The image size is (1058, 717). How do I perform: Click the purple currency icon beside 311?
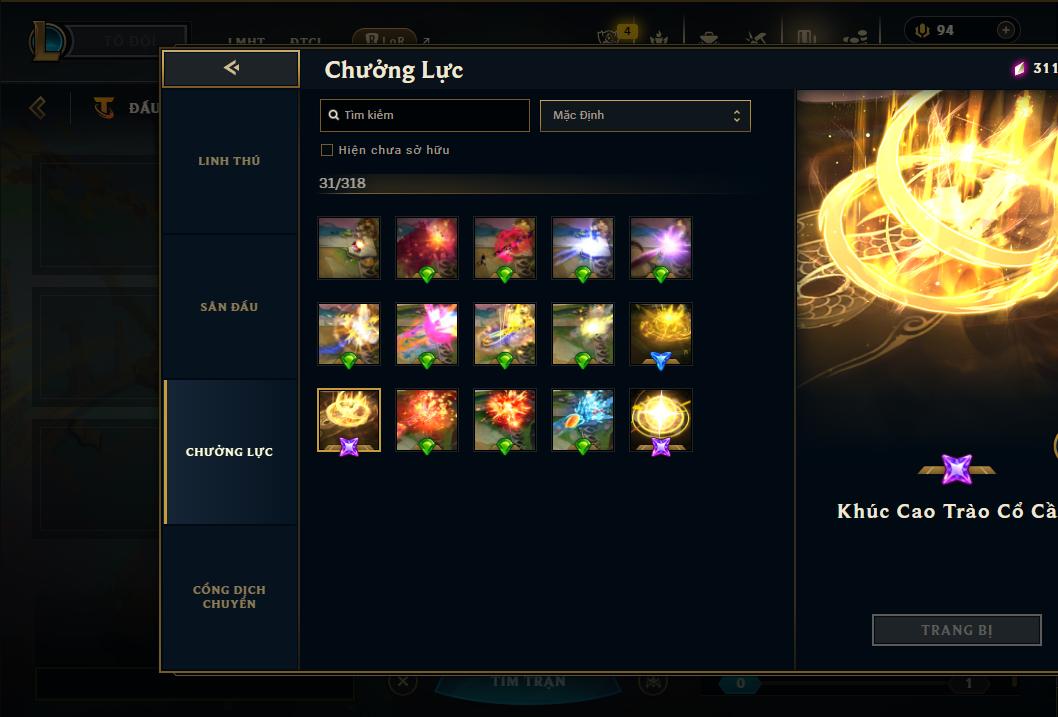tap(1019, 68)
